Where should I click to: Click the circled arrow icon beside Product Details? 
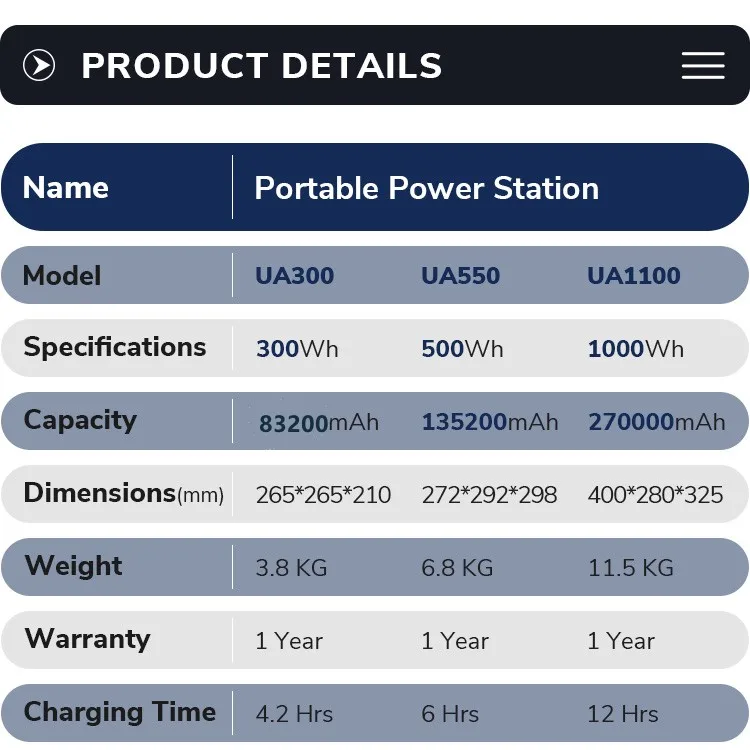coord(39,66)
